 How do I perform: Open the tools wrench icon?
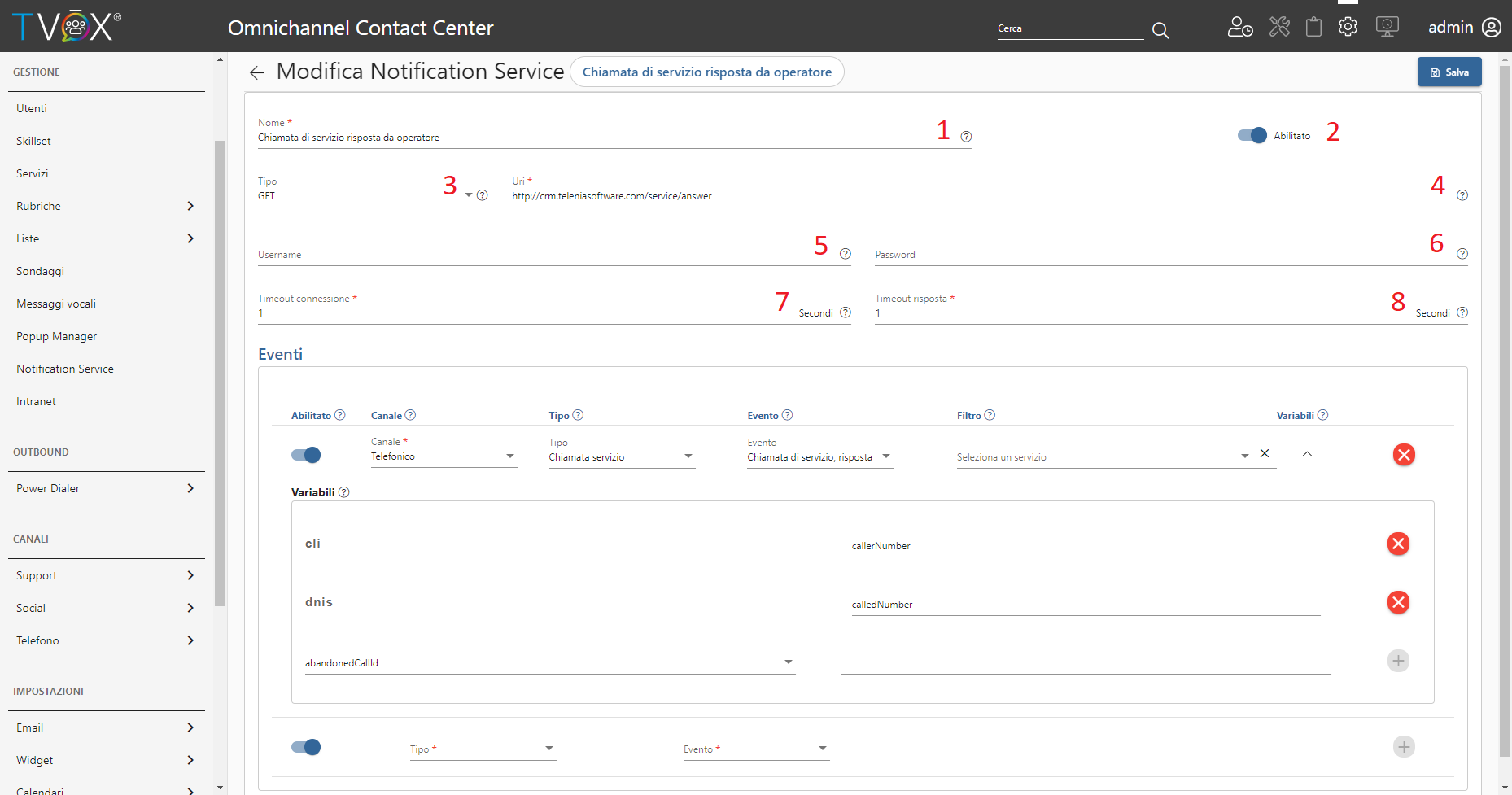click(1279, 27)
